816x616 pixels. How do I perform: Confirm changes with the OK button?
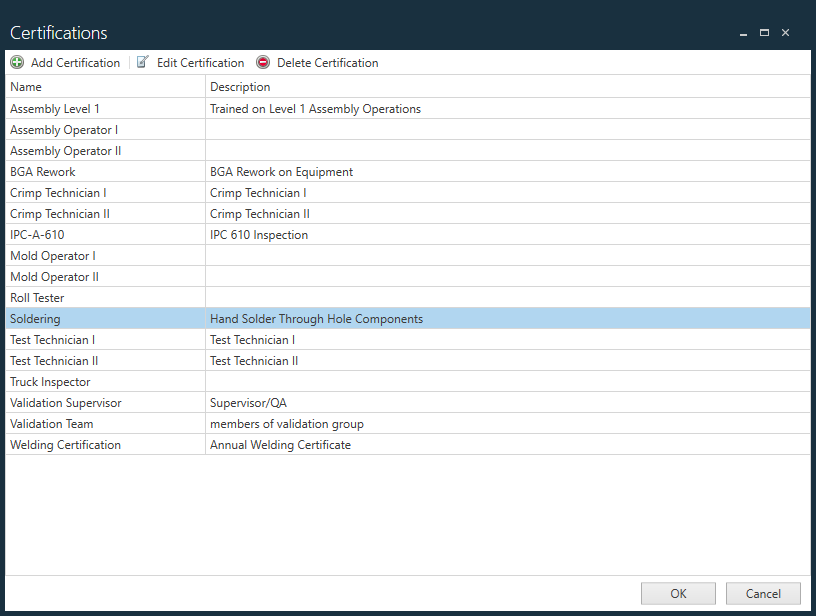tap(678, 592)
